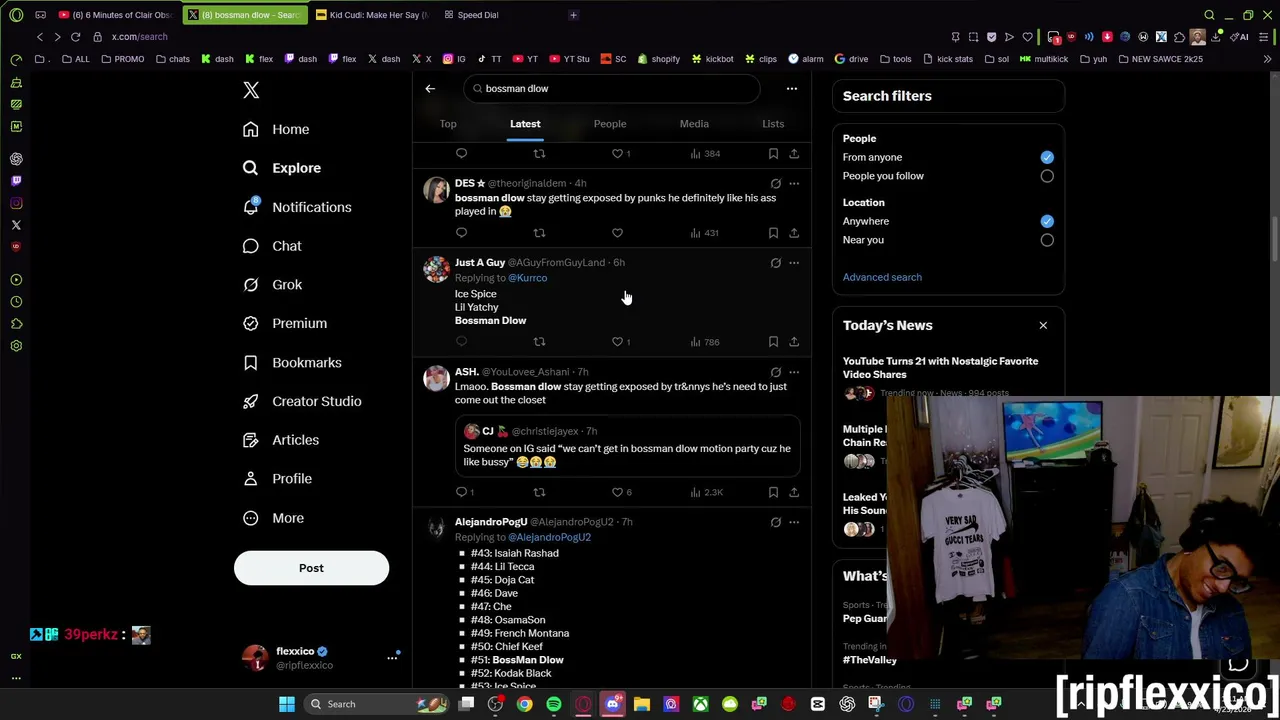Image resolution: width=1280 pixels, height=720 pixels.
Task: Open kick stats bookmark
Action: coord(947,59)
